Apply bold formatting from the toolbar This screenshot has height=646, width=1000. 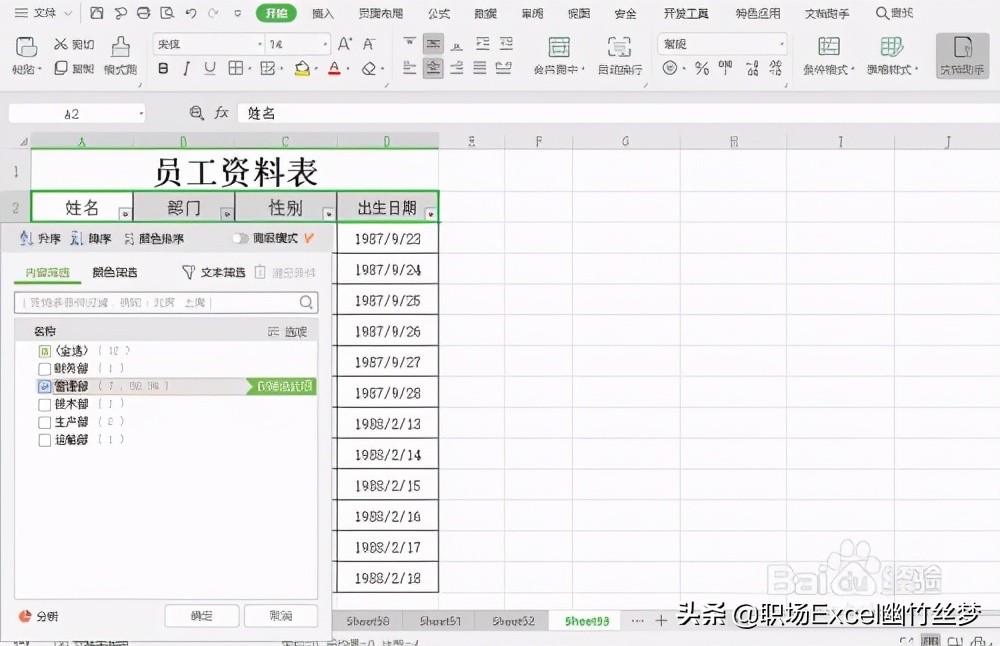(x=162, y=68)
